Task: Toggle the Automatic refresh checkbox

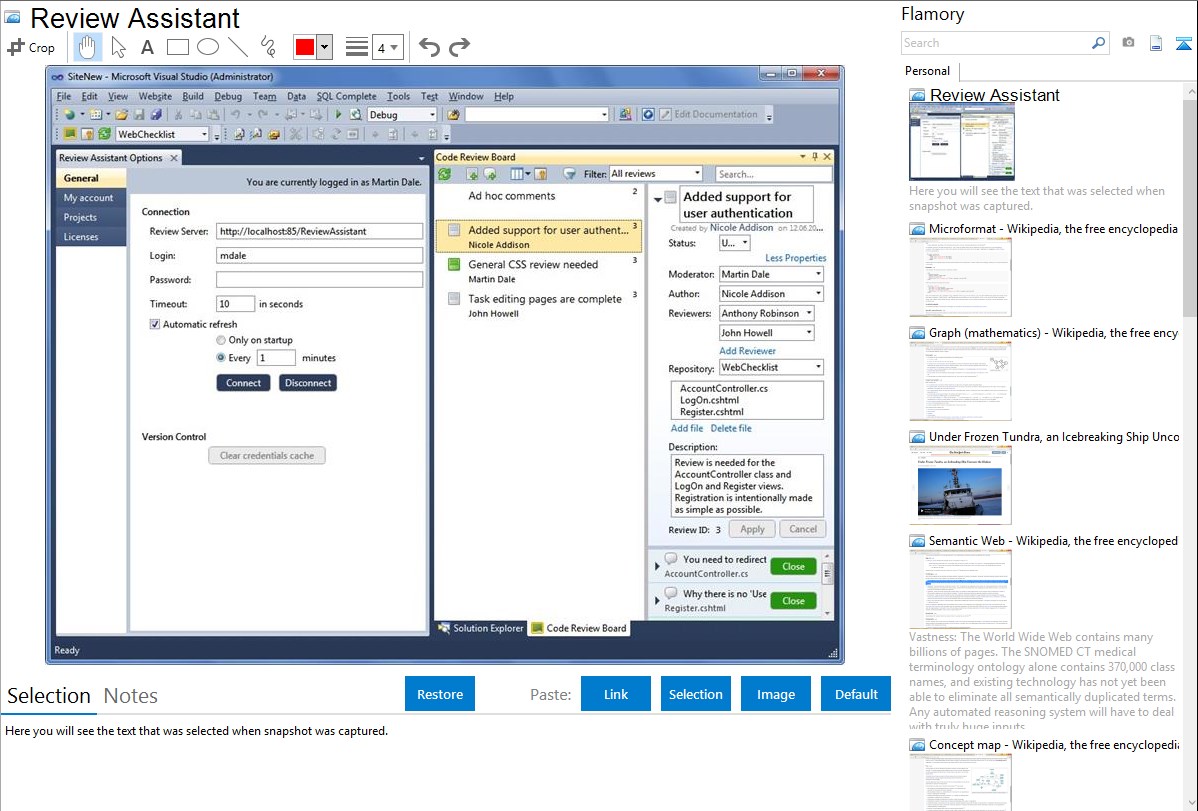Action: pos(155,324)
